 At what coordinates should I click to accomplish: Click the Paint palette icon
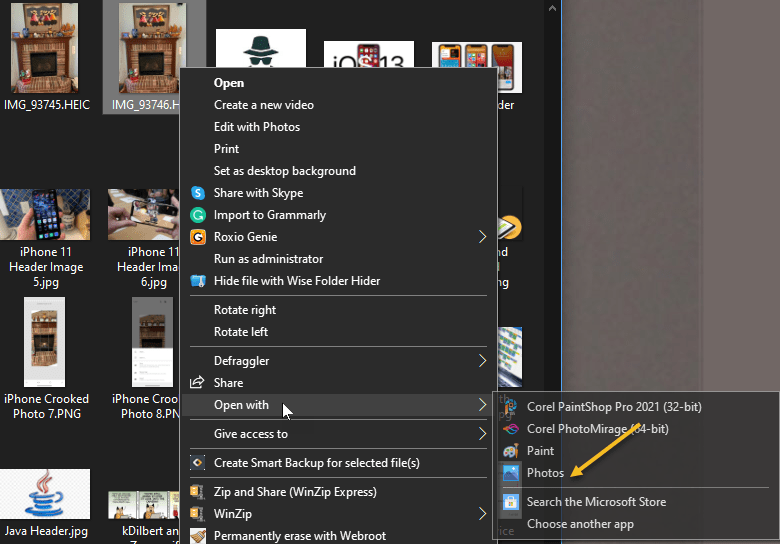click(x=511, y=451)
